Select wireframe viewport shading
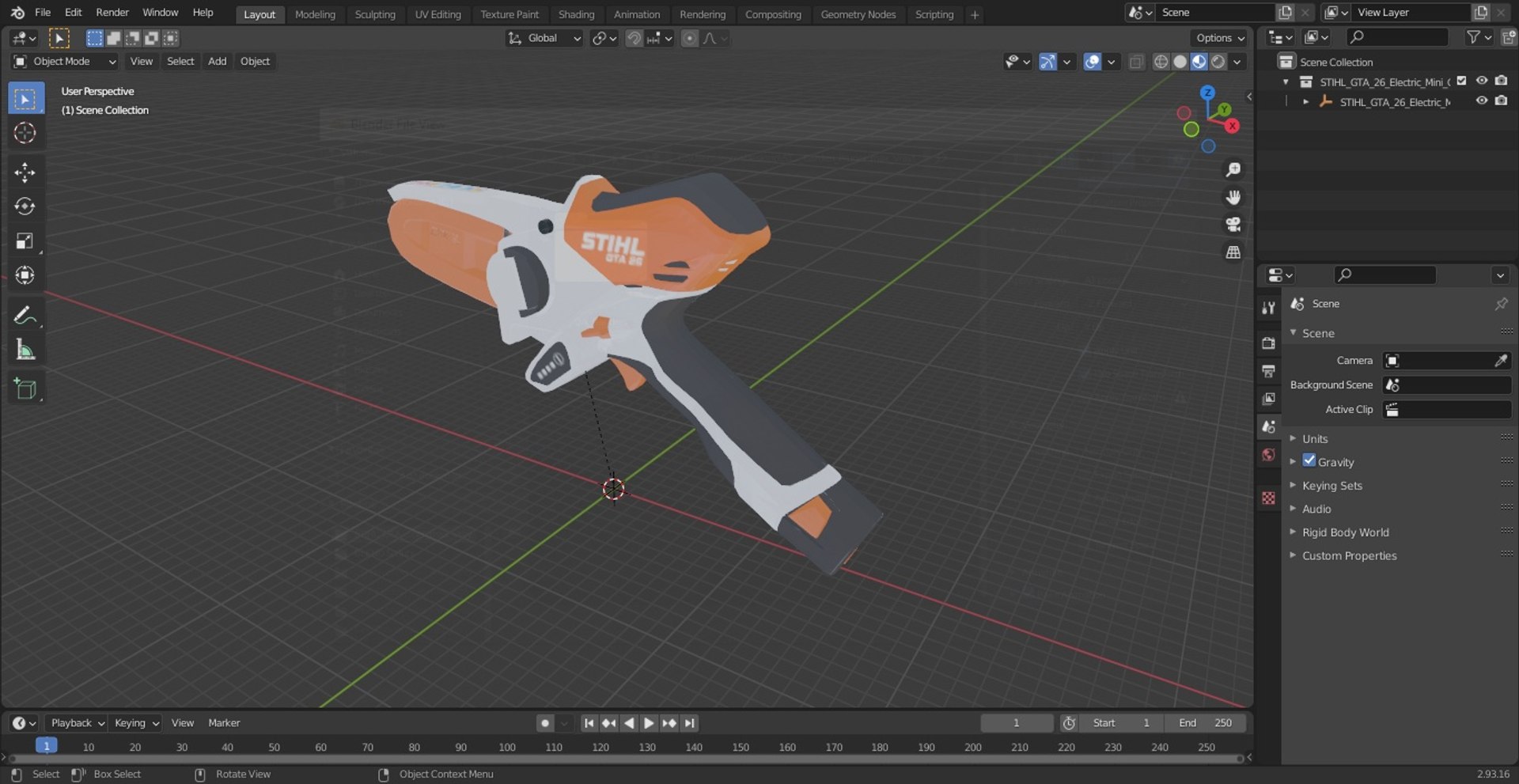This screenshot has height=784, width=1519. [x=1161, y=62]
